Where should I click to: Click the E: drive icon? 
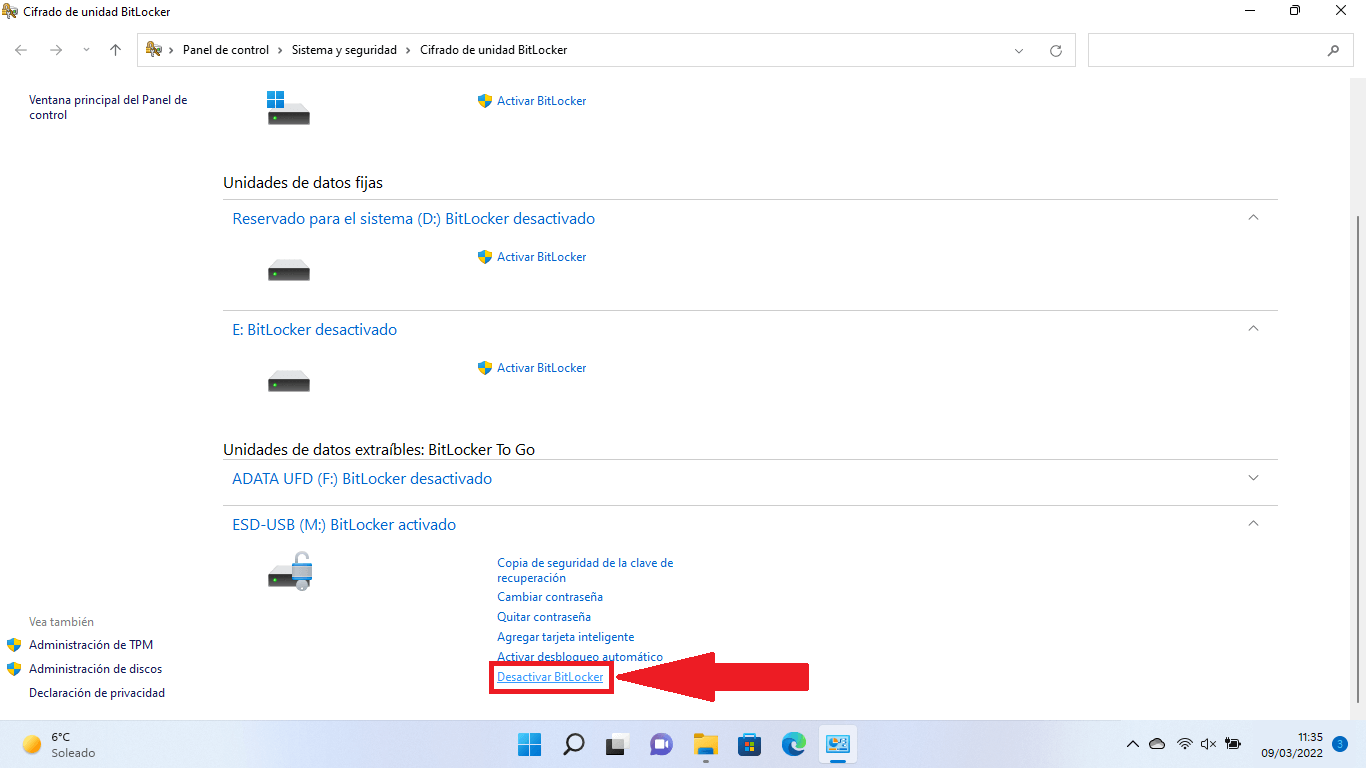coord(289,381)
